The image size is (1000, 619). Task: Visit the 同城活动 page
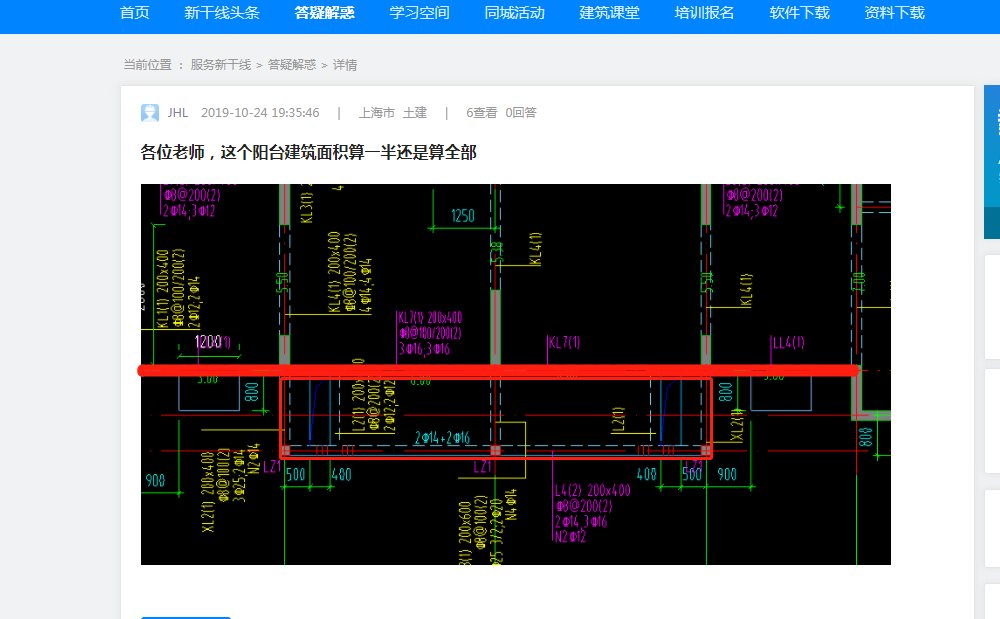(515, 13)
